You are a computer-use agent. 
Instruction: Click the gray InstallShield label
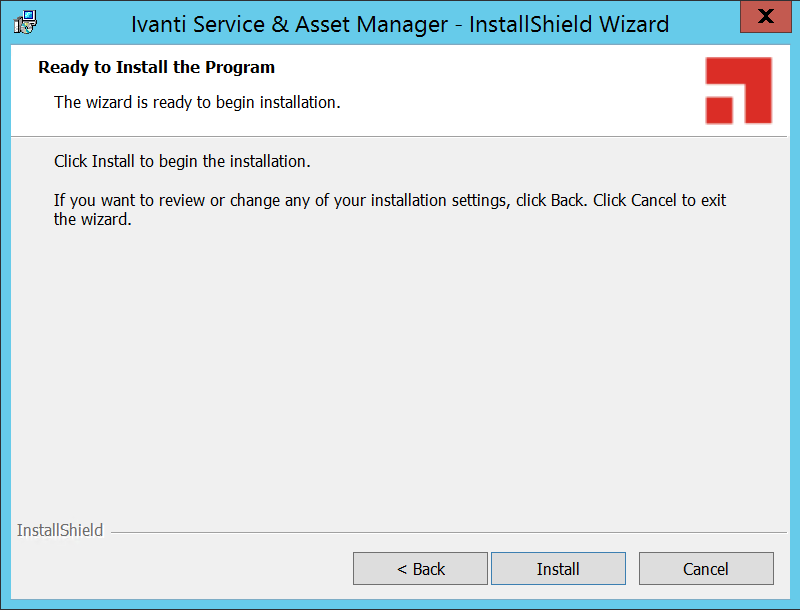point(60,531)
